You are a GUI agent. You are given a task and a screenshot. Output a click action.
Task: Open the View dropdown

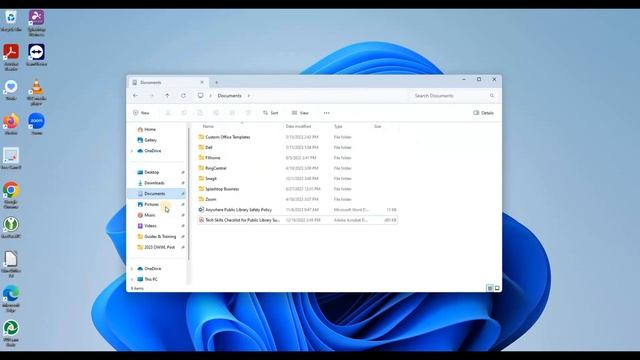coord(300,113)
